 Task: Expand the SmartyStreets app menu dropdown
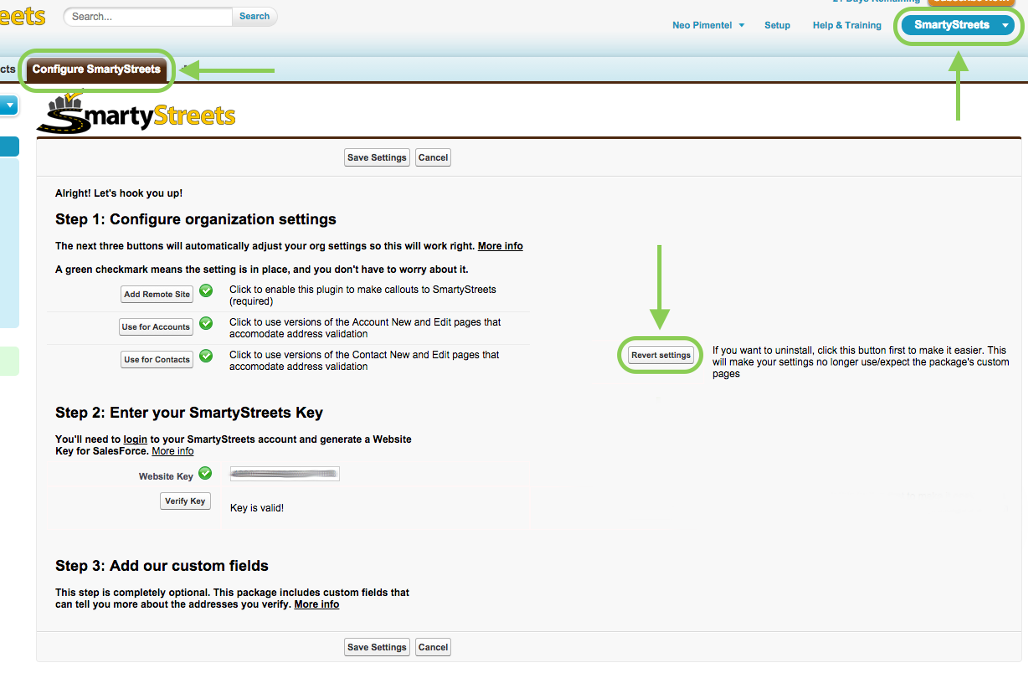click(x=958, y=25)
